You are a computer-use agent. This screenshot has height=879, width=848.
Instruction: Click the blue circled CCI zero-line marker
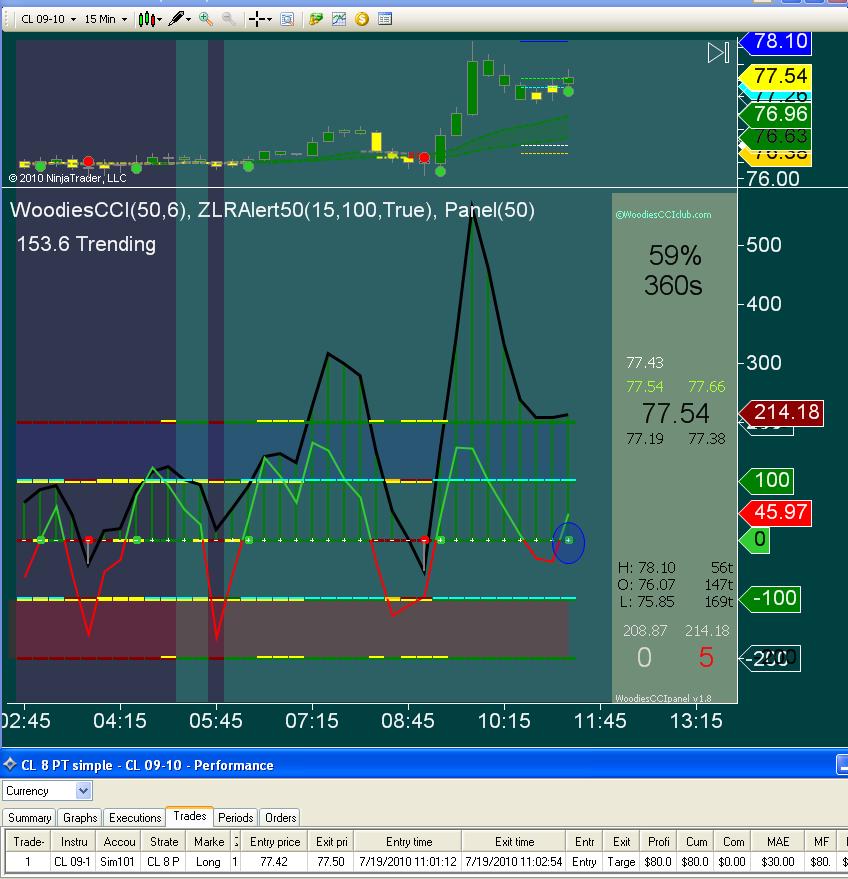pos(568,542)
